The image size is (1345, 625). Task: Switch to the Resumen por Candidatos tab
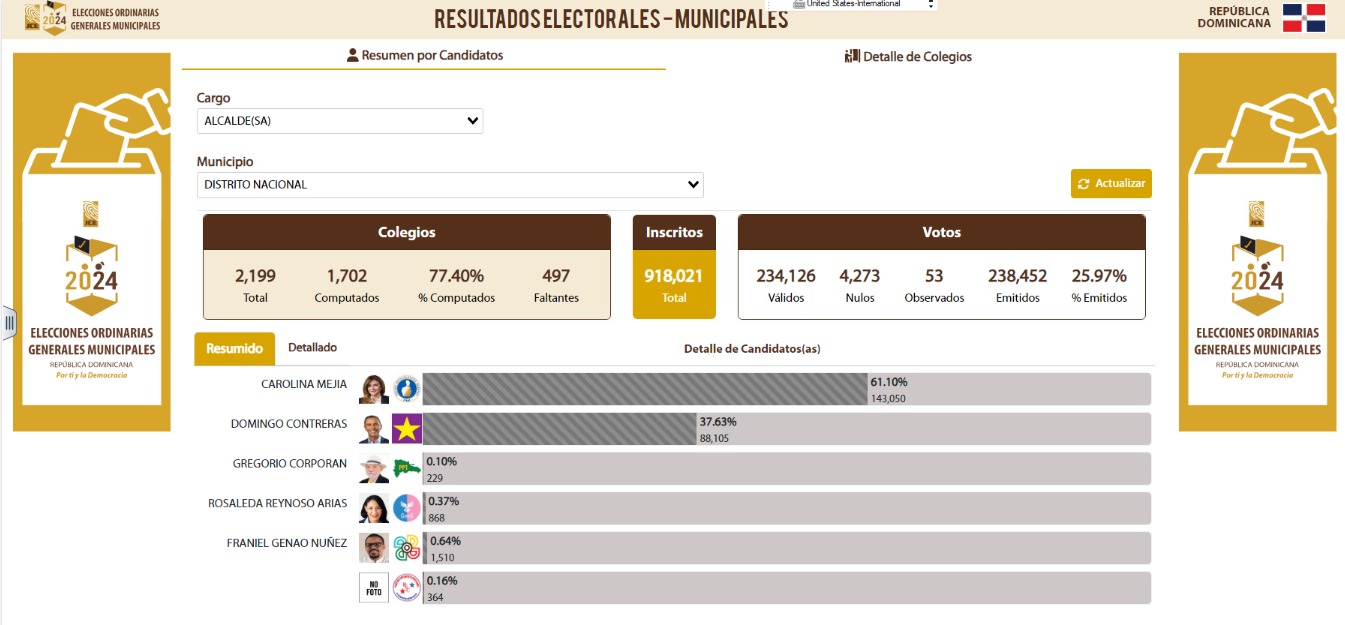click(x=424, y=56)
